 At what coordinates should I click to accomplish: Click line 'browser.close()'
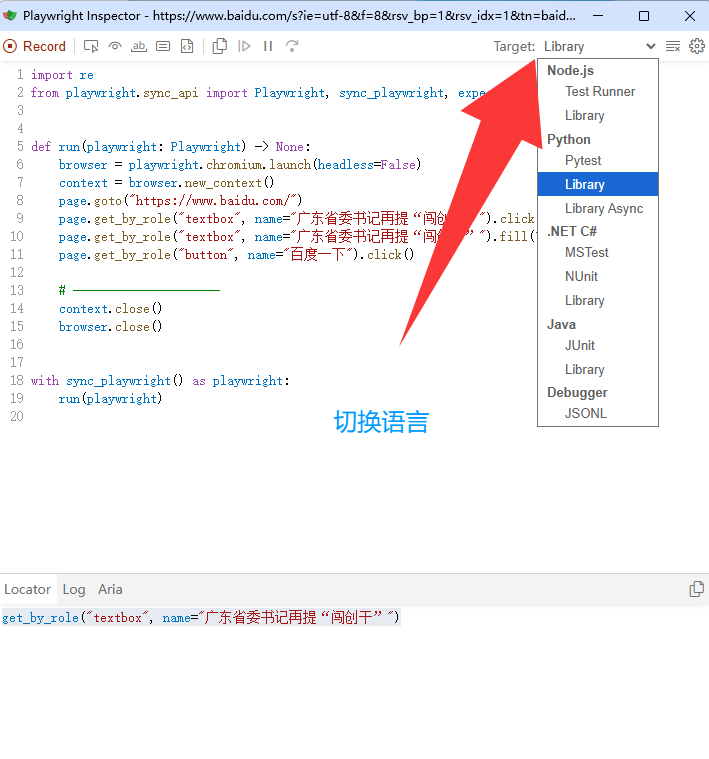point(110,327)
